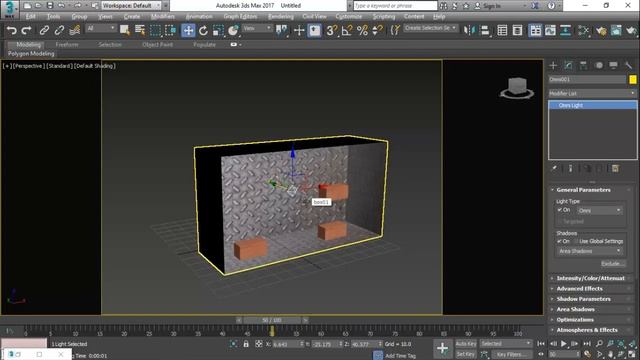The image size is (640, 360).
Task: Open the Select by Name dialog
Action: coord(140,30)
